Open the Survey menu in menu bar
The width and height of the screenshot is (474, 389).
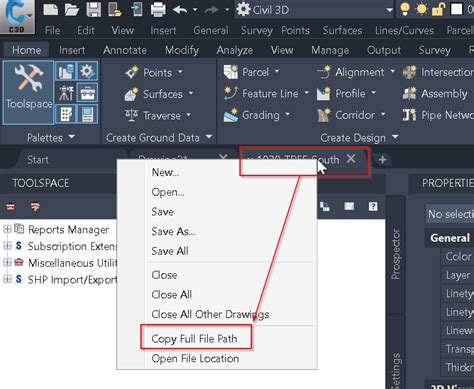tap(257, 31)
